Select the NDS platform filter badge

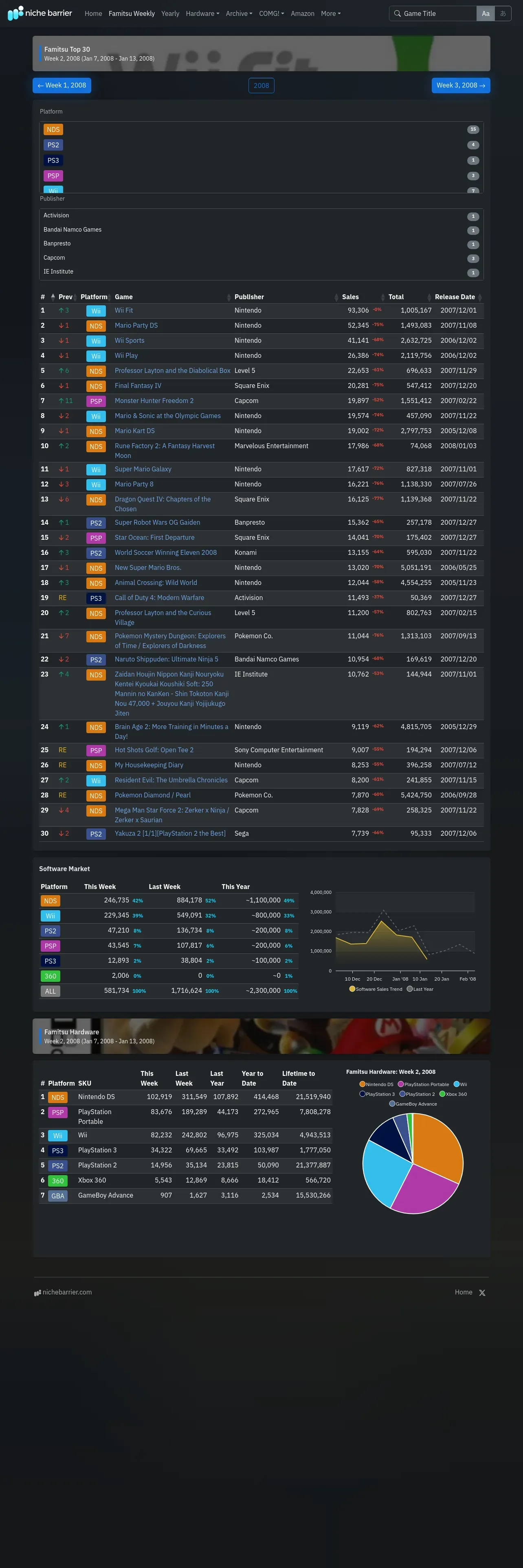pyautogui.click(x=53, y=130)
